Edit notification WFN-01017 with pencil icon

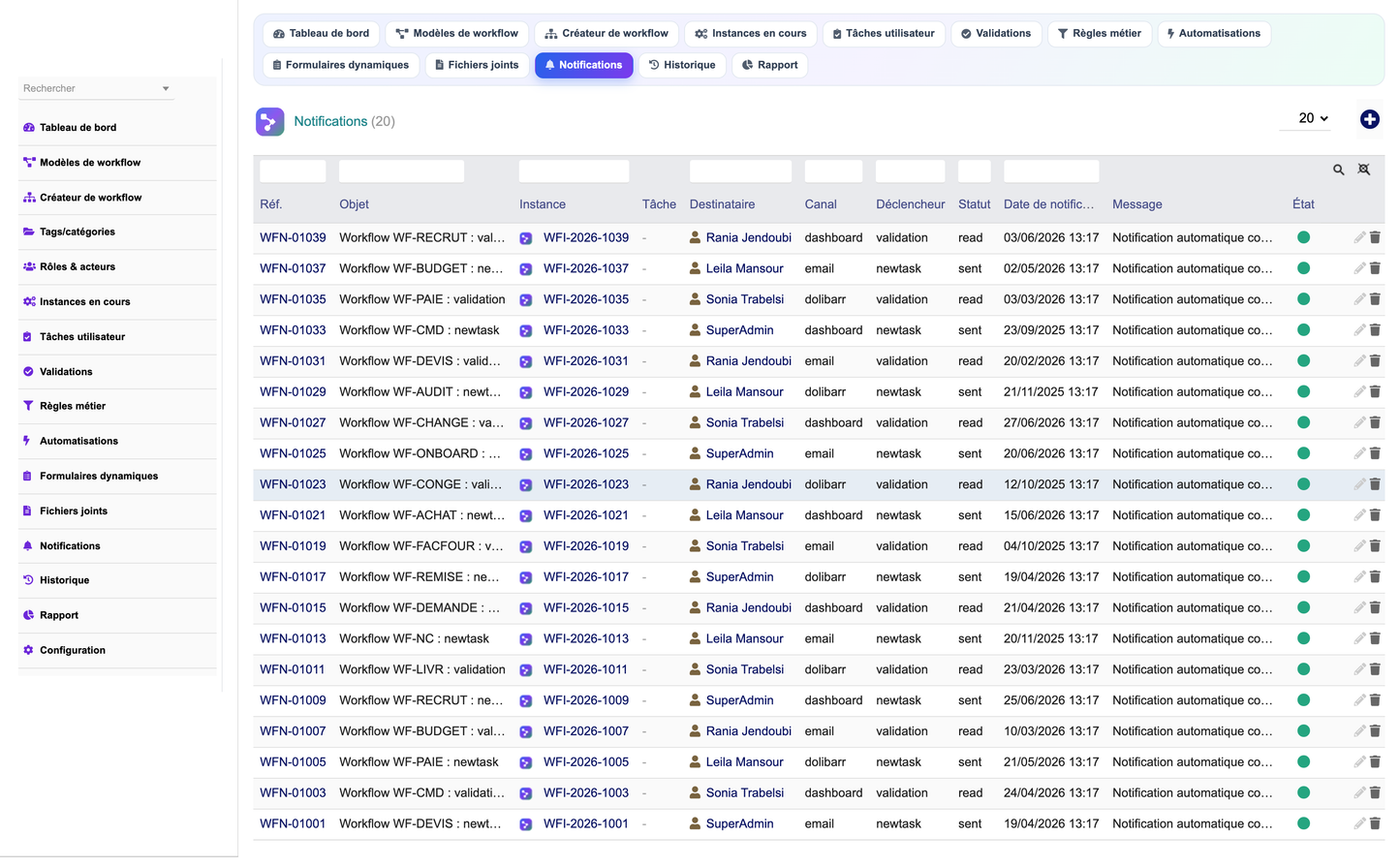click(x=1359, y=576)
